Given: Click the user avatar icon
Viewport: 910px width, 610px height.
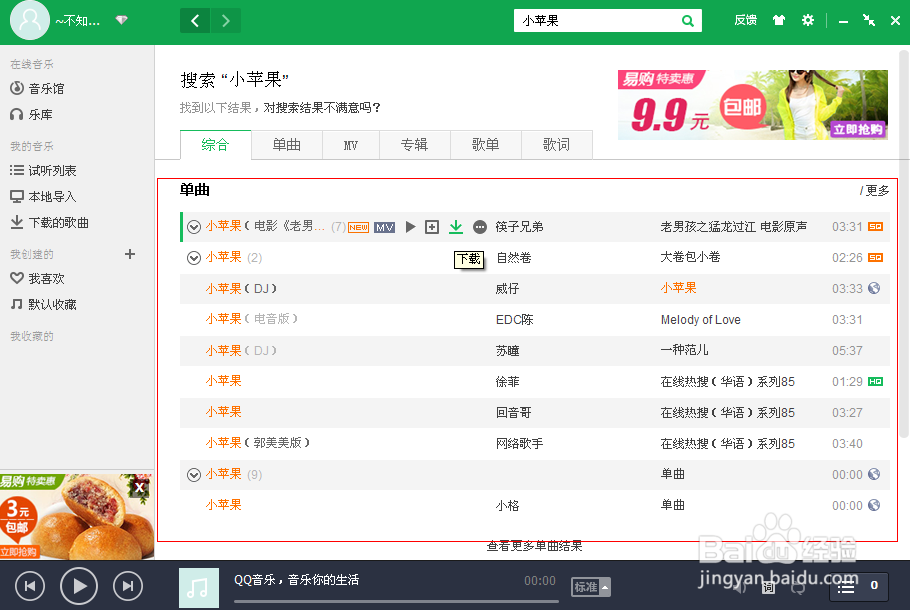Looking at the screenshot, I should (30, 20).
